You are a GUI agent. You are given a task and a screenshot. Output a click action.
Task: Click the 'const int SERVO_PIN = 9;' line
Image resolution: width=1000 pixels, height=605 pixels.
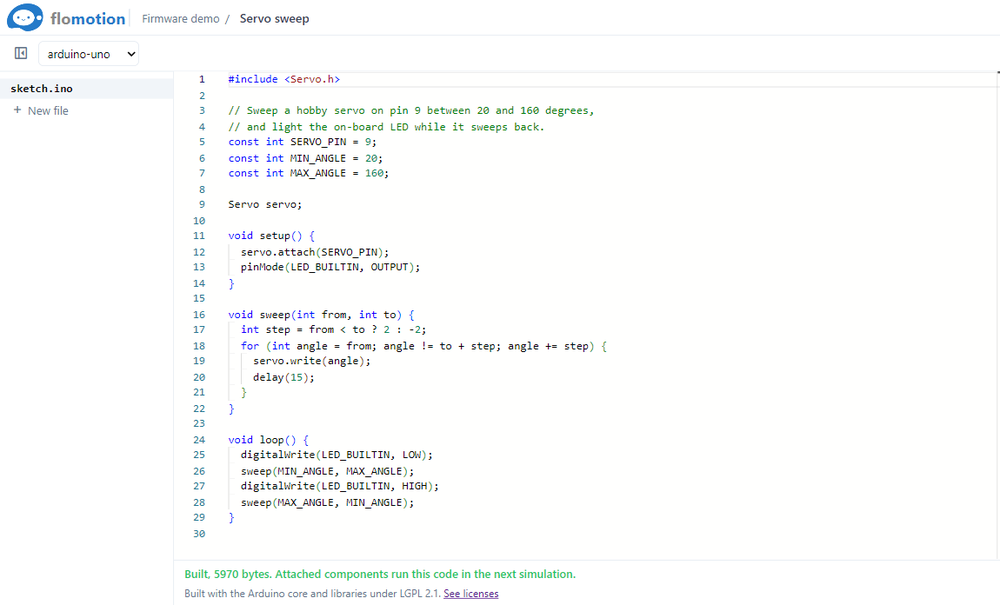pos(302,142)
